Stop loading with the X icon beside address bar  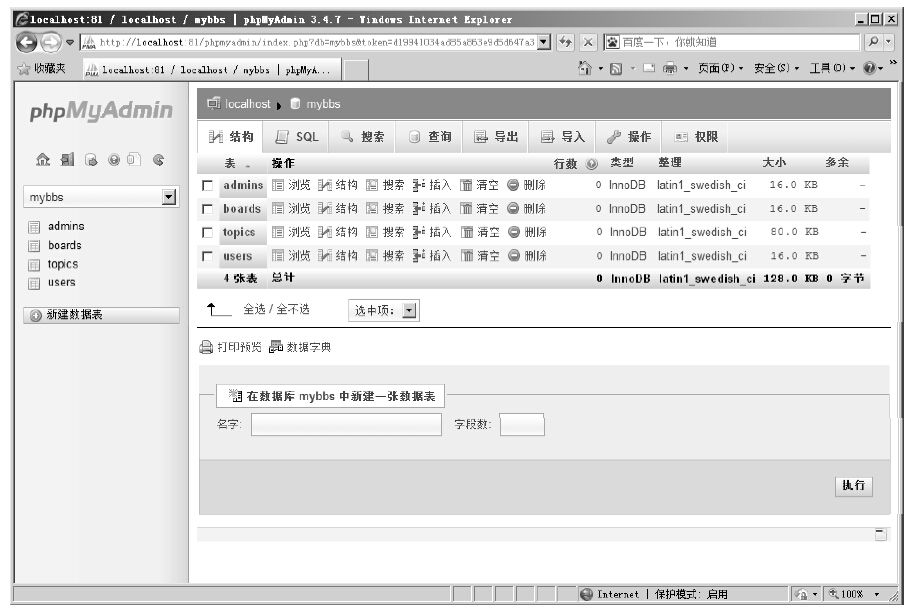pos(588,42)
